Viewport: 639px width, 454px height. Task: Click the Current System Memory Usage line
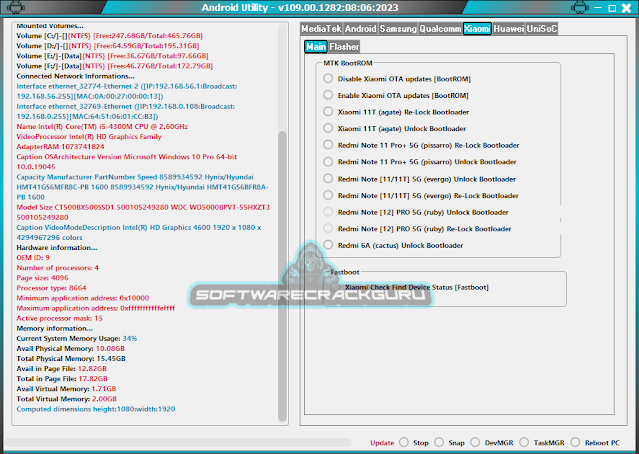[x=77, y=338]
